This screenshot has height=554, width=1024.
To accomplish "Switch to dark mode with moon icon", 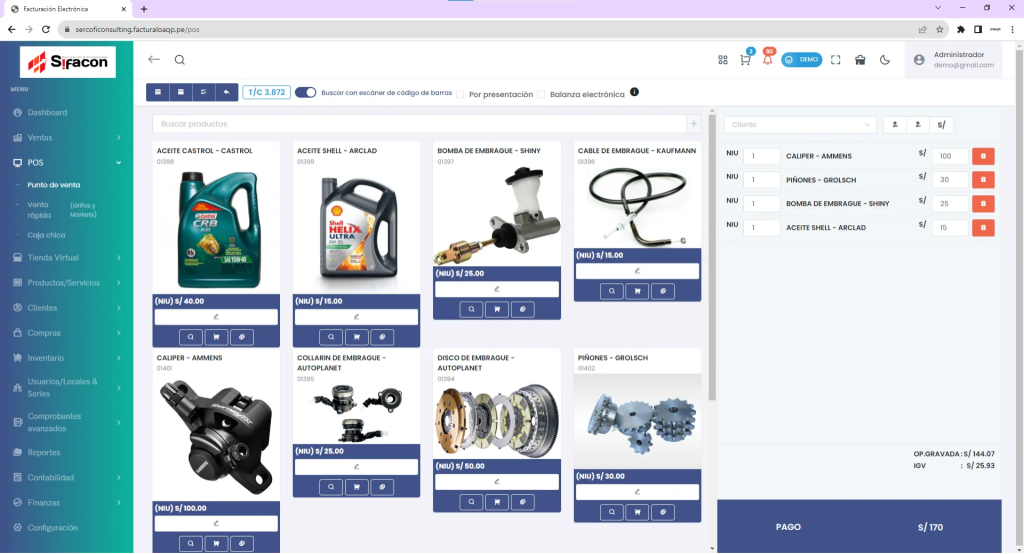I will pyautogui.click(x=885, y=60).
